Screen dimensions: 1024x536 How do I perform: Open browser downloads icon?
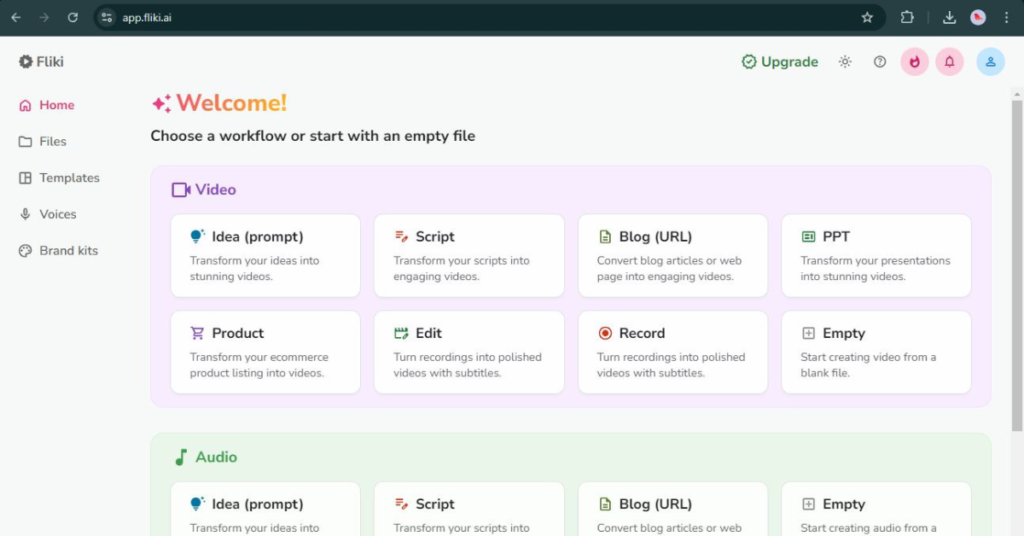click(950, 18)
